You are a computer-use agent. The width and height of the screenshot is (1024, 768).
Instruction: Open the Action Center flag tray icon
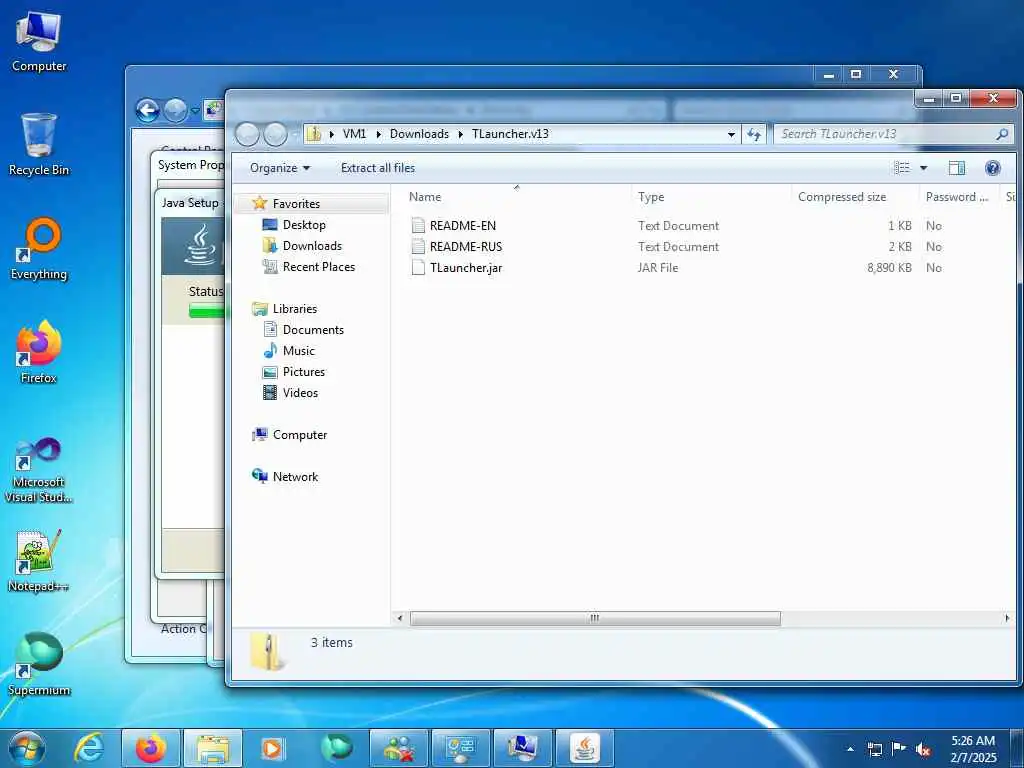[x=899, y=748]
